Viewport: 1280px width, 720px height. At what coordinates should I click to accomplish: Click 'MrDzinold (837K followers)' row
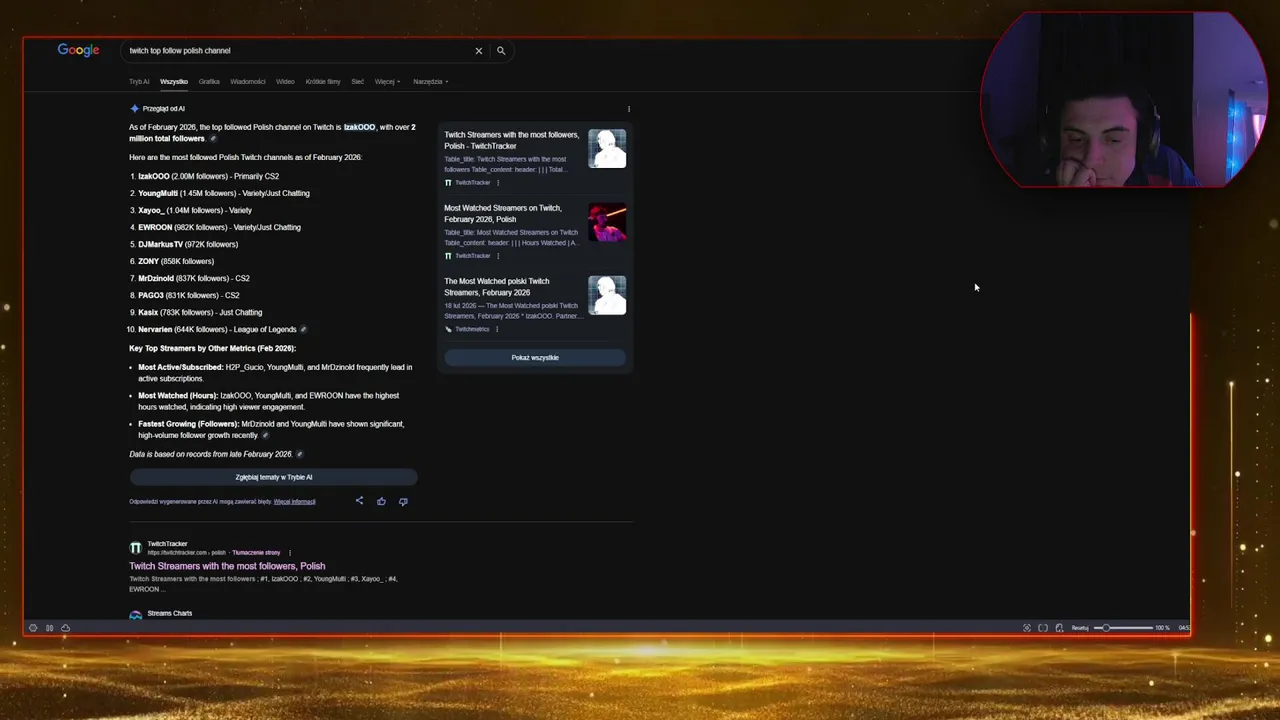(194, 278)
